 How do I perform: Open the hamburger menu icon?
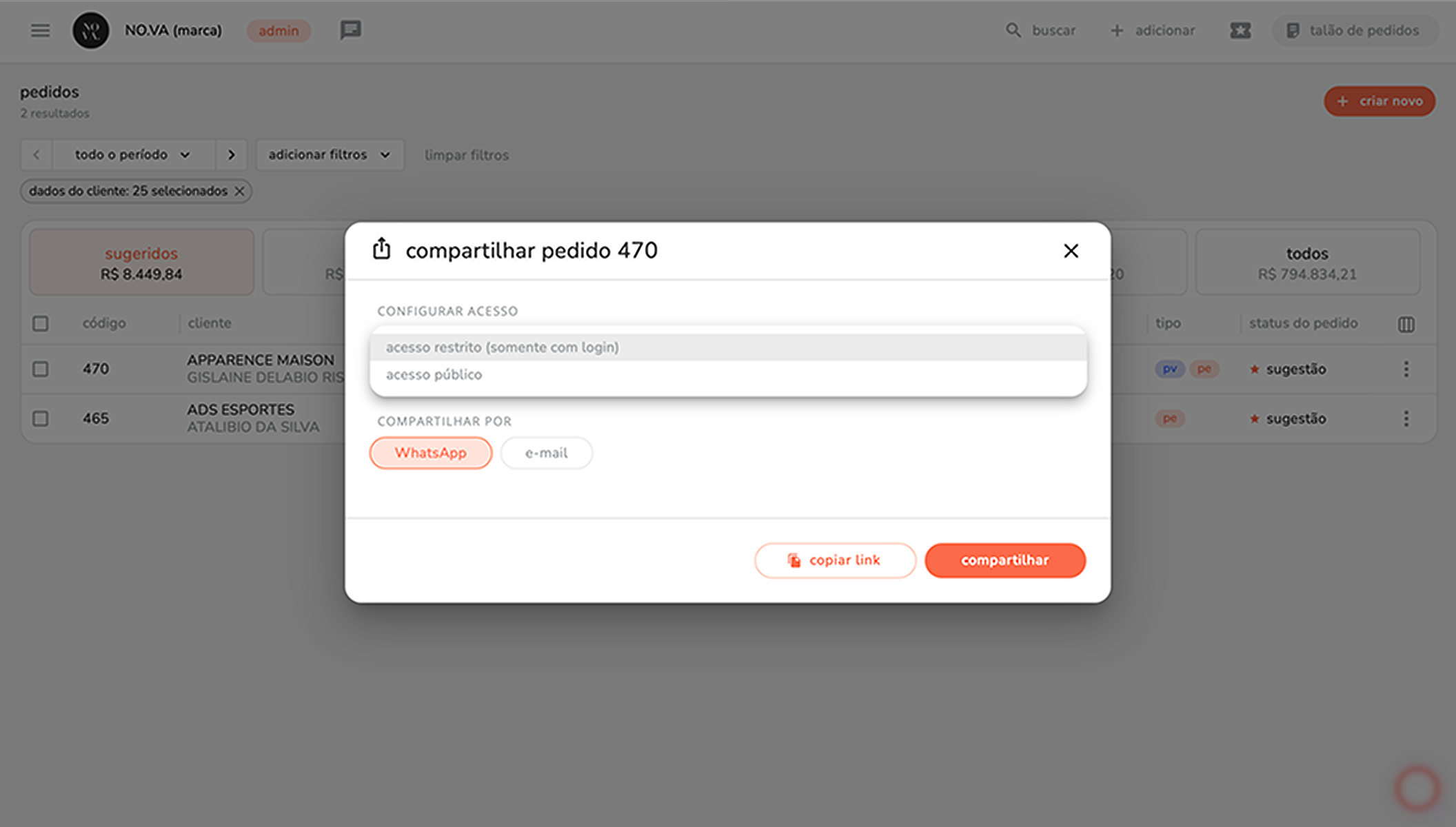click(40, 30)
